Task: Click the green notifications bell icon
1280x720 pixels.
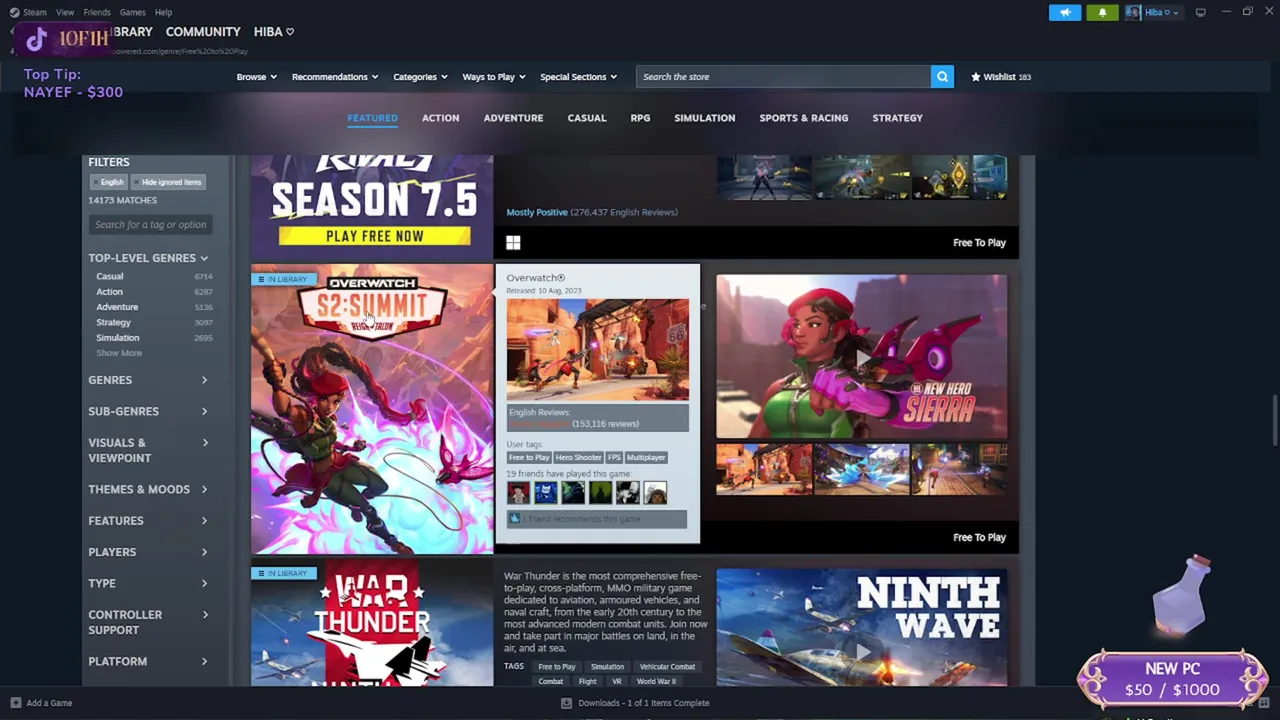Action: coord(1102,12)
